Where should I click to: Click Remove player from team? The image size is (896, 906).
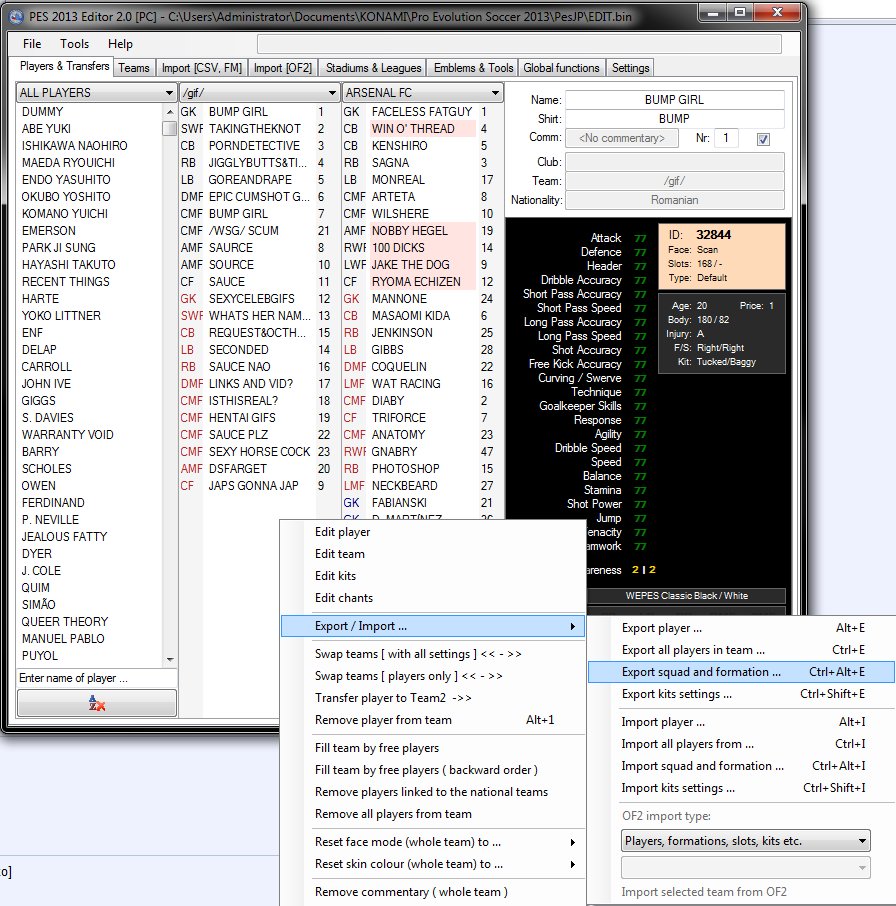(x=433, y=719)
